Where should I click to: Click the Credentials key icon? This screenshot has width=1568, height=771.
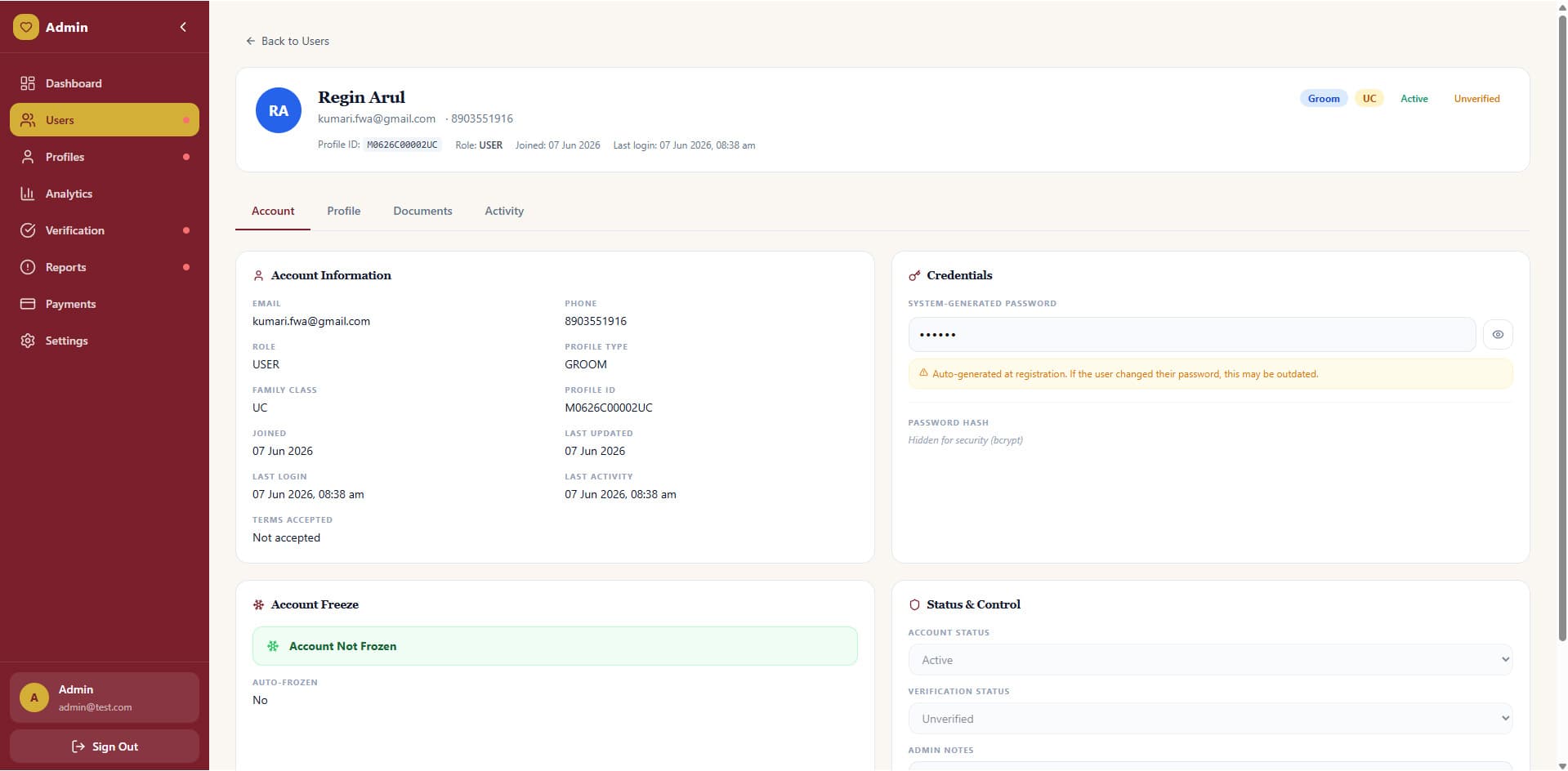click(x=914, y=276)
